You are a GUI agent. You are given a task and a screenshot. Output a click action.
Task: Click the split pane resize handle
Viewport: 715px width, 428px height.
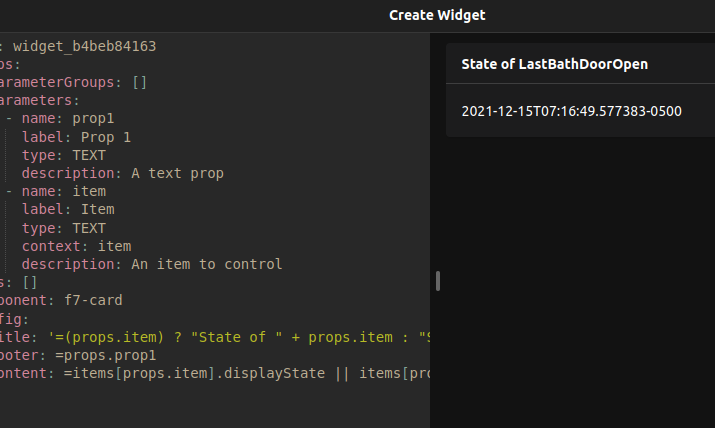point(438,281)
